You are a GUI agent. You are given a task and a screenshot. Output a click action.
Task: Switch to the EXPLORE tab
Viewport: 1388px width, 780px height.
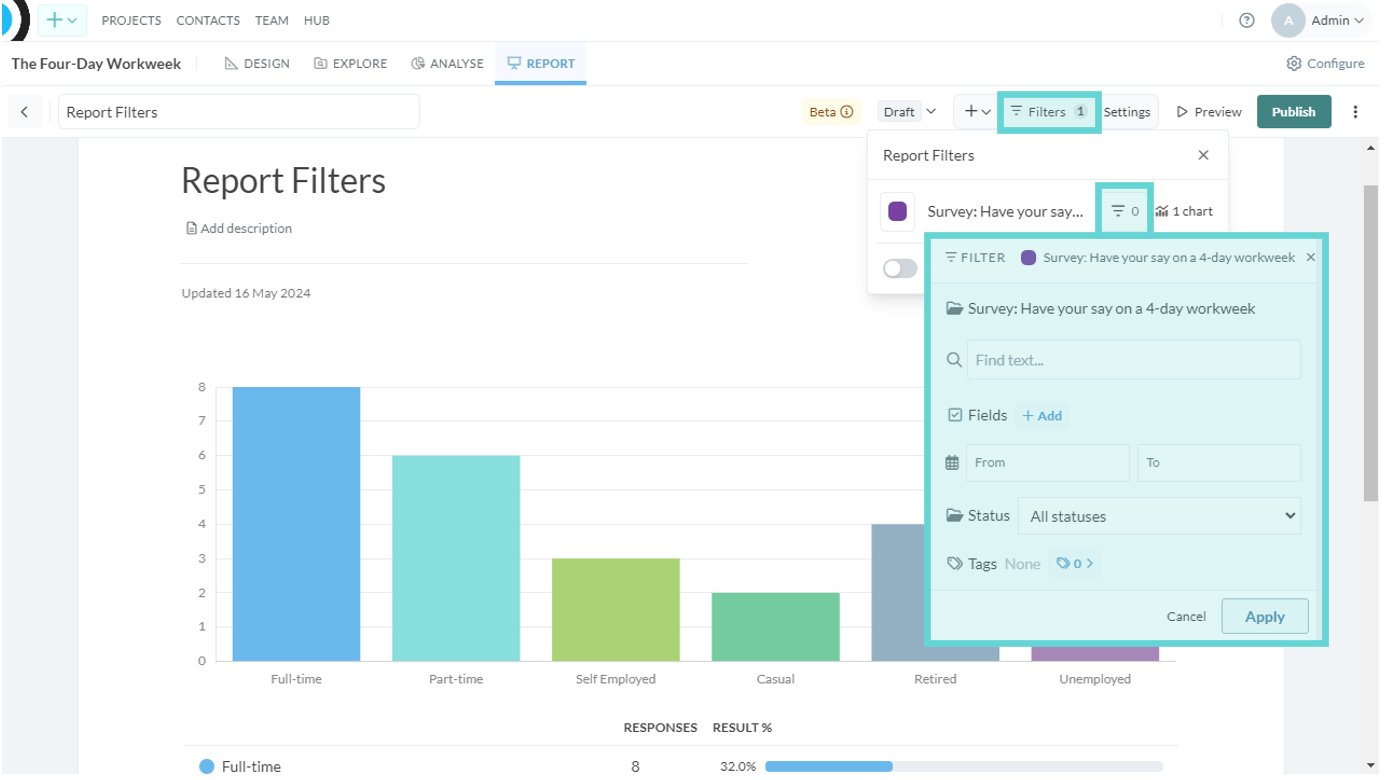(x=350, y=63)
